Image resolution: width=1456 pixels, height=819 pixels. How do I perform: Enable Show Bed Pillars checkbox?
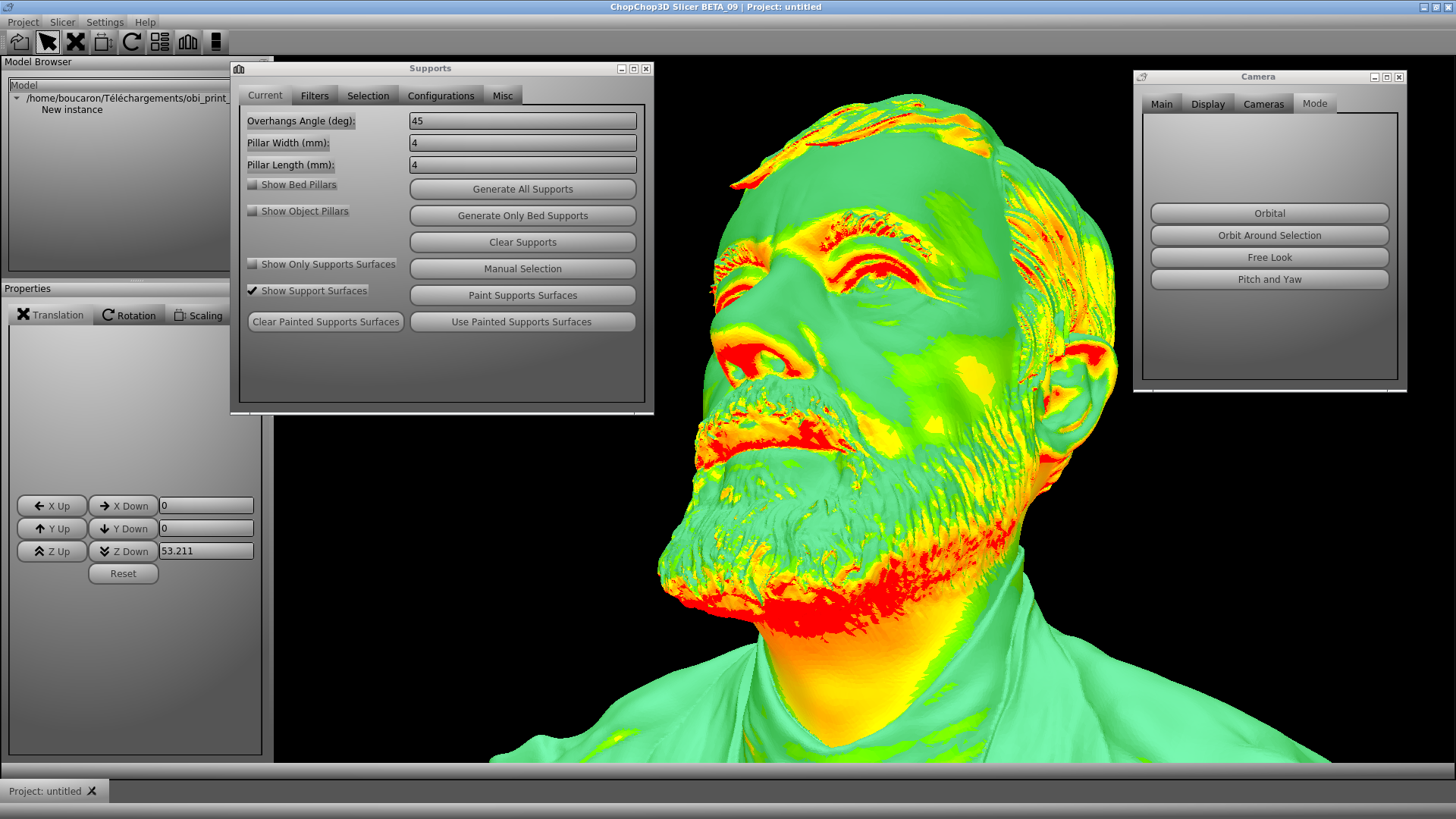coord(253,185)
